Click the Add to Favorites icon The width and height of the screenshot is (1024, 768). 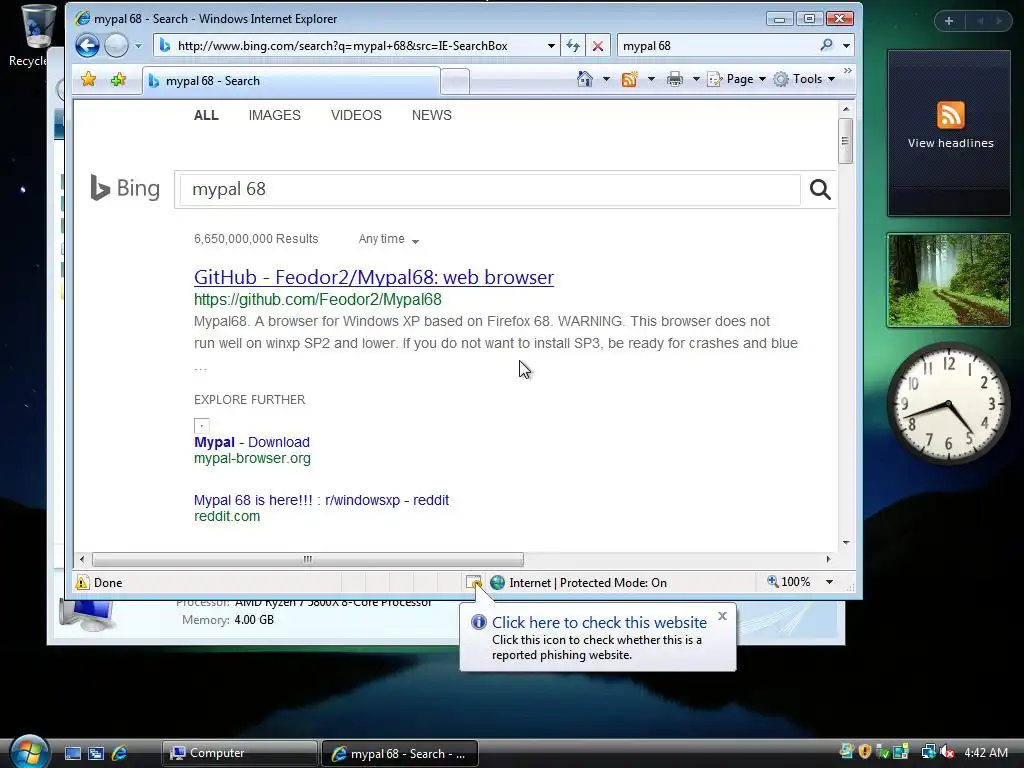(118, 80)
